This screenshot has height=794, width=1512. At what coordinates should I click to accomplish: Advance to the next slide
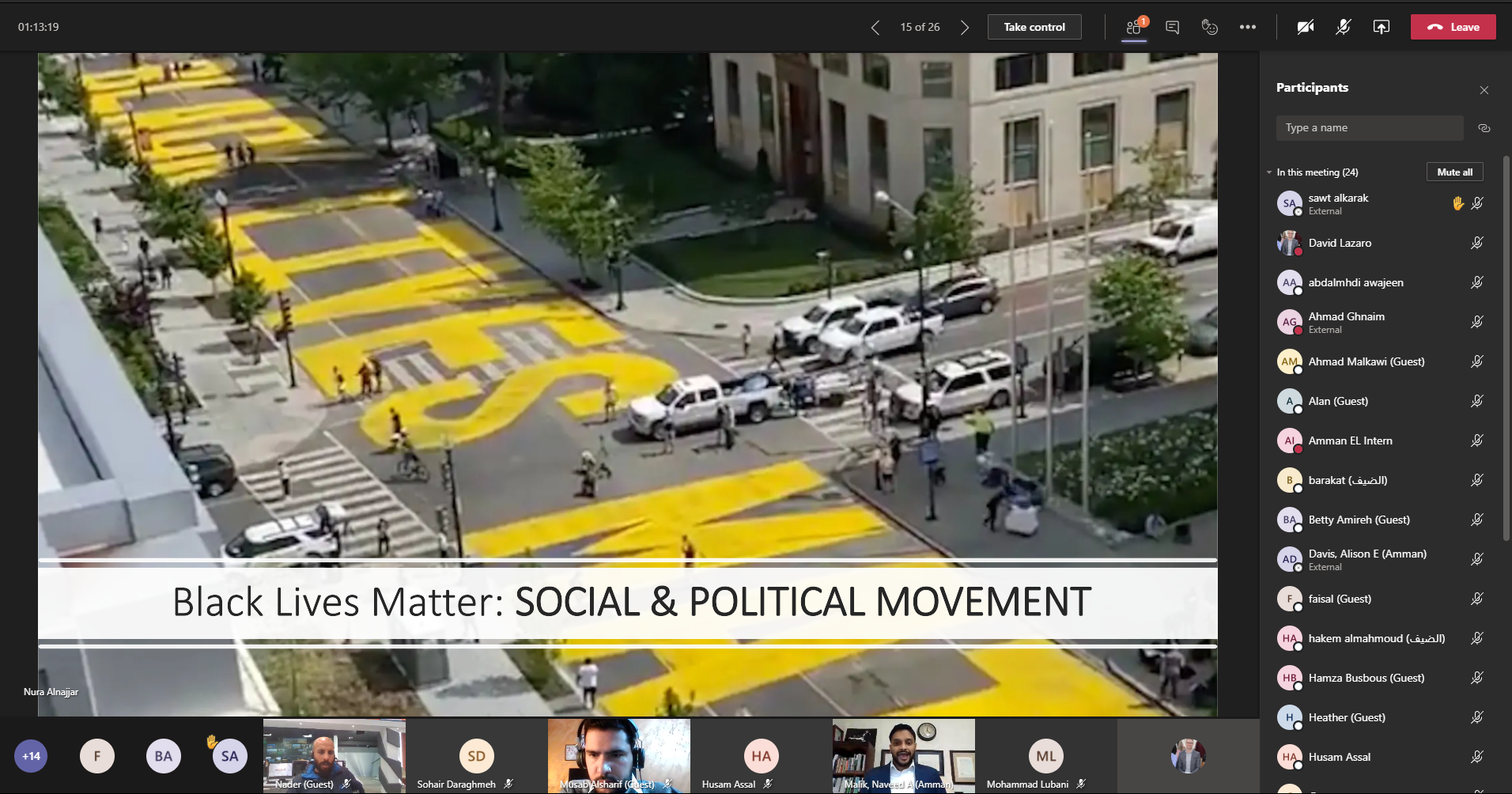point(965,28)
